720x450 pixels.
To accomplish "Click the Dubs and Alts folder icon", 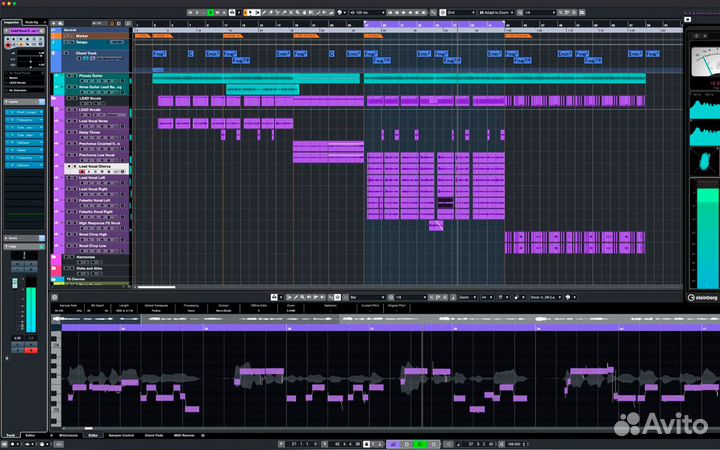I will 54,268.
